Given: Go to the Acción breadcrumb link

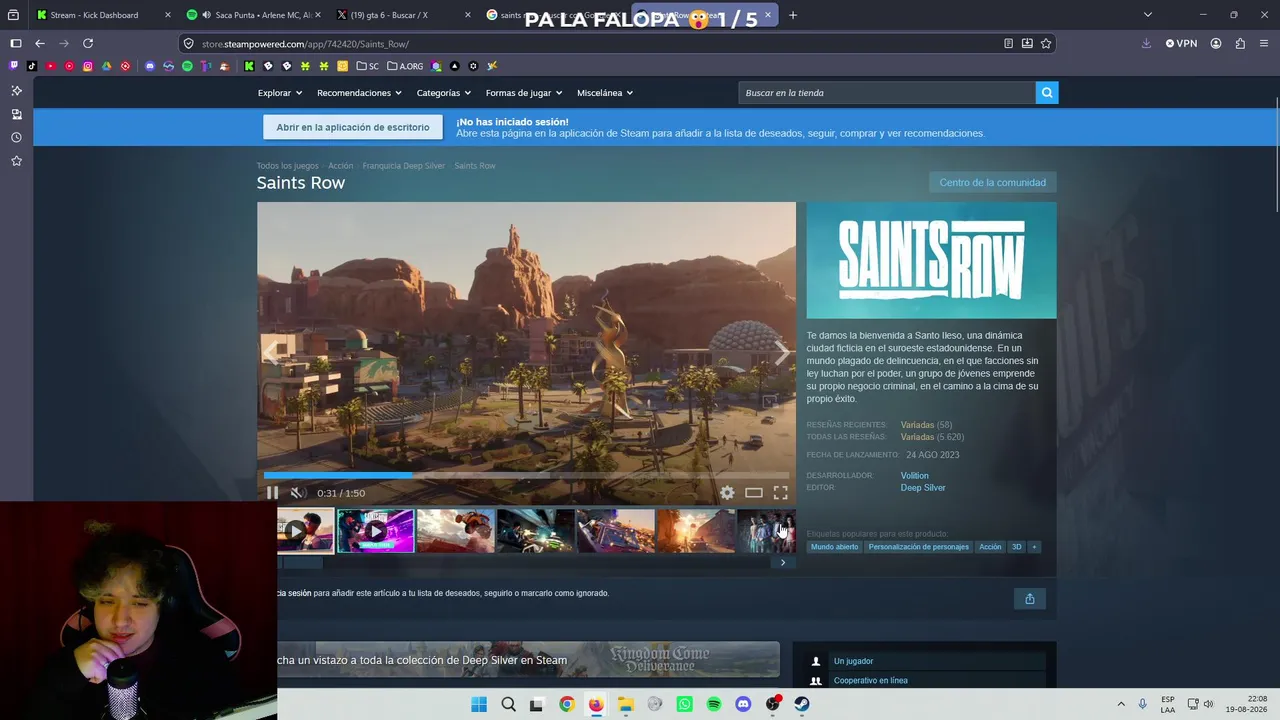Looking at the screenshot, I should (x=340, y=166).
